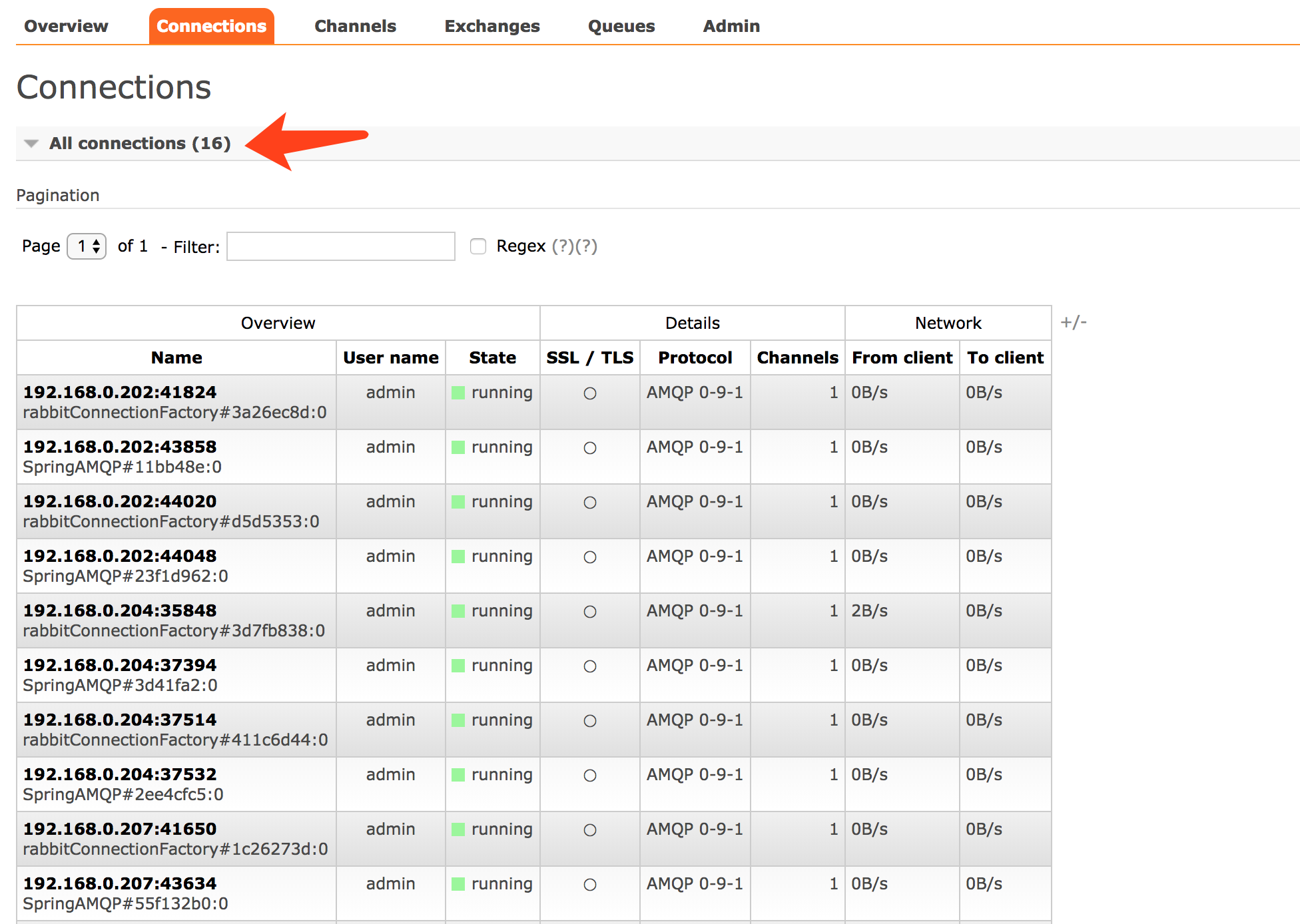Image resolution: width=1300 pixels, height=924 pixels.
Task: Click admin user for 192.168.0.204:37394
Action: tap(391, 665)
